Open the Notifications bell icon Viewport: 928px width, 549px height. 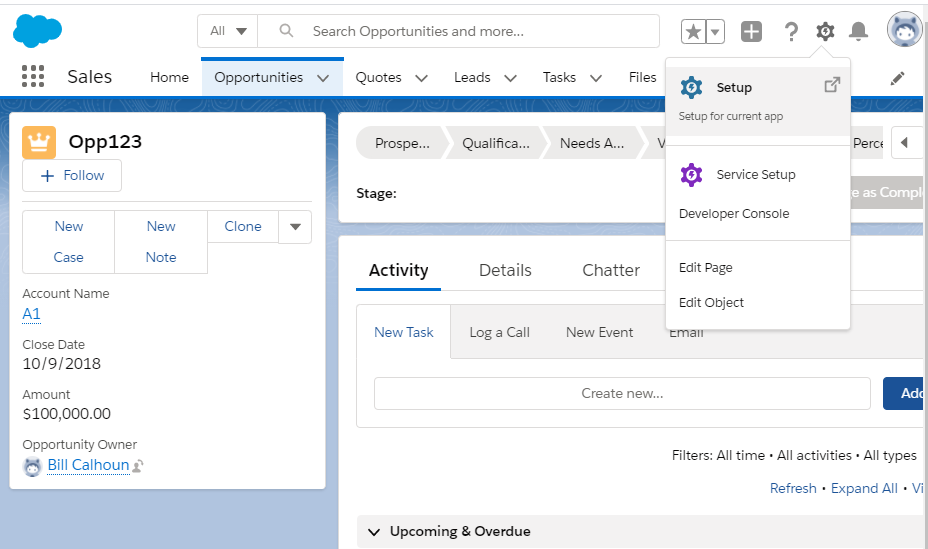click(x=858, y=31)
